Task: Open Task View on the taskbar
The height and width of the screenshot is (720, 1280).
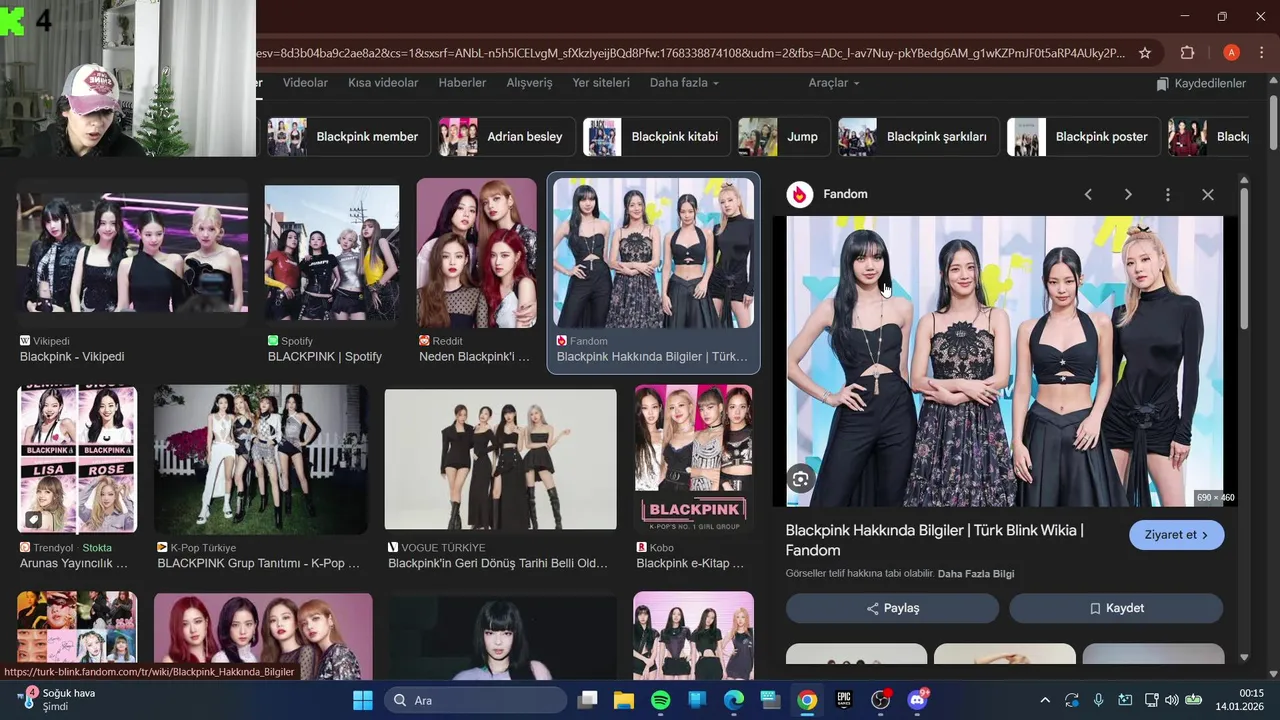Action: tap(588, 700)
